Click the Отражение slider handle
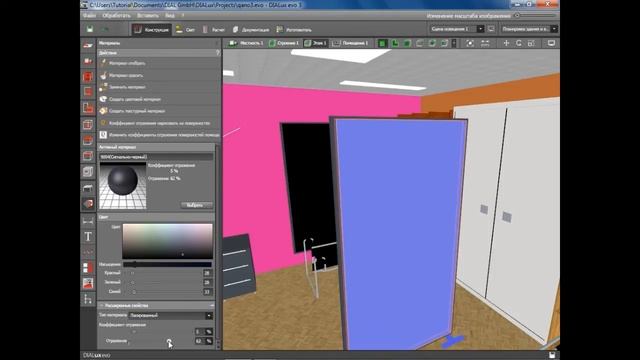 click(169, 341)
